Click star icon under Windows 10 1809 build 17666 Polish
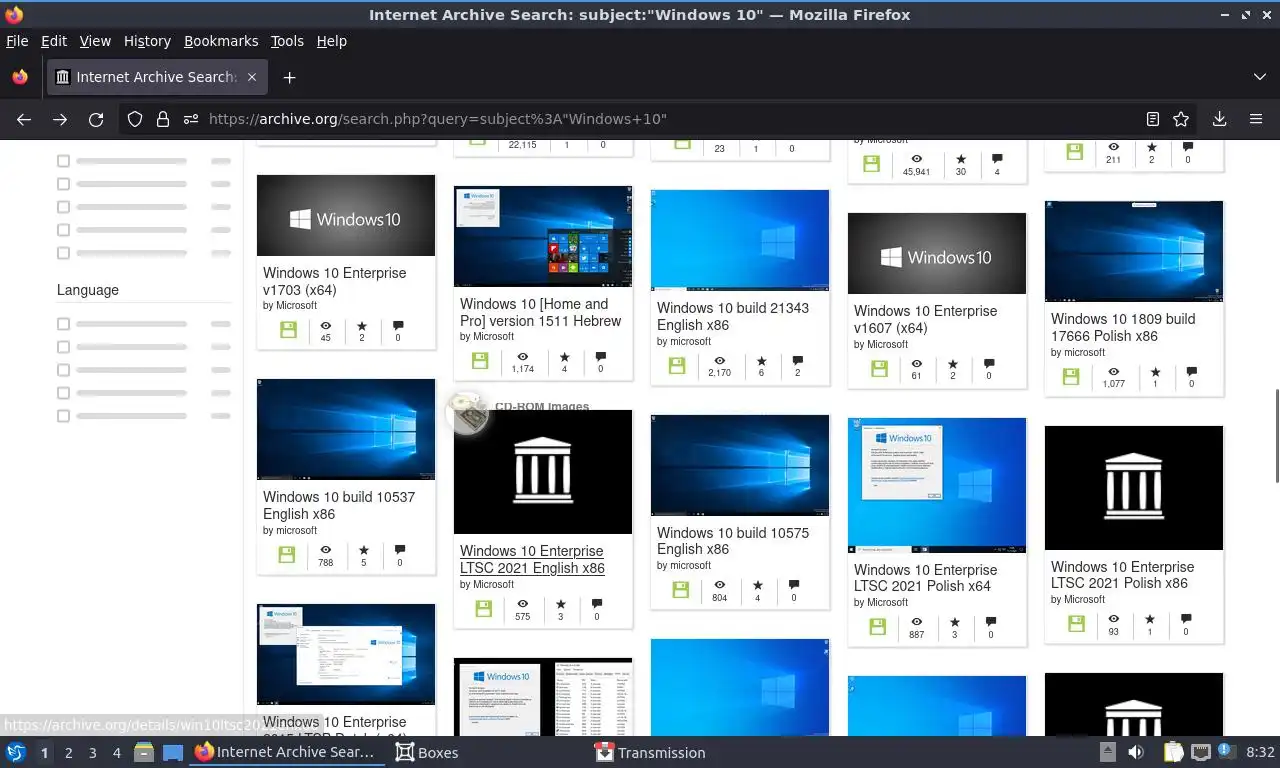Viewport: 1280px width, 768px height. tap(1155, 371)
